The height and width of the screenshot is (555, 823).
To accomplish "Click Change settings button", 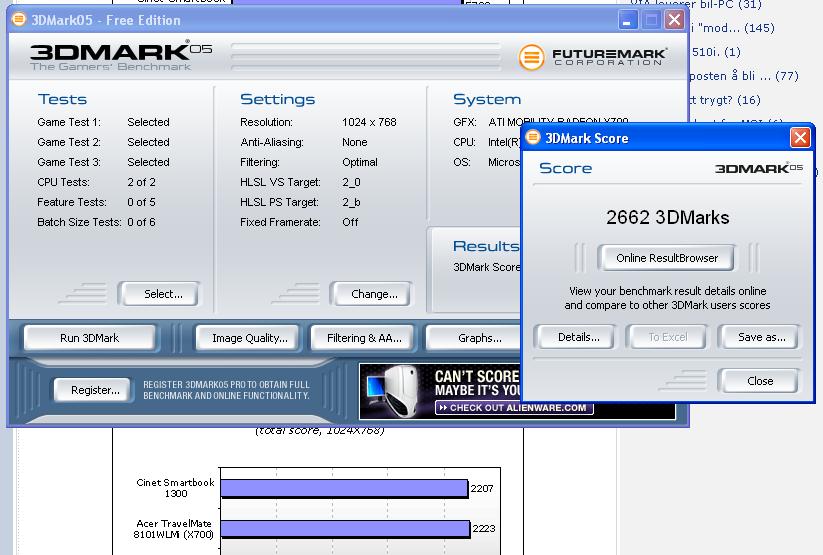I will [x=371, y=294].
